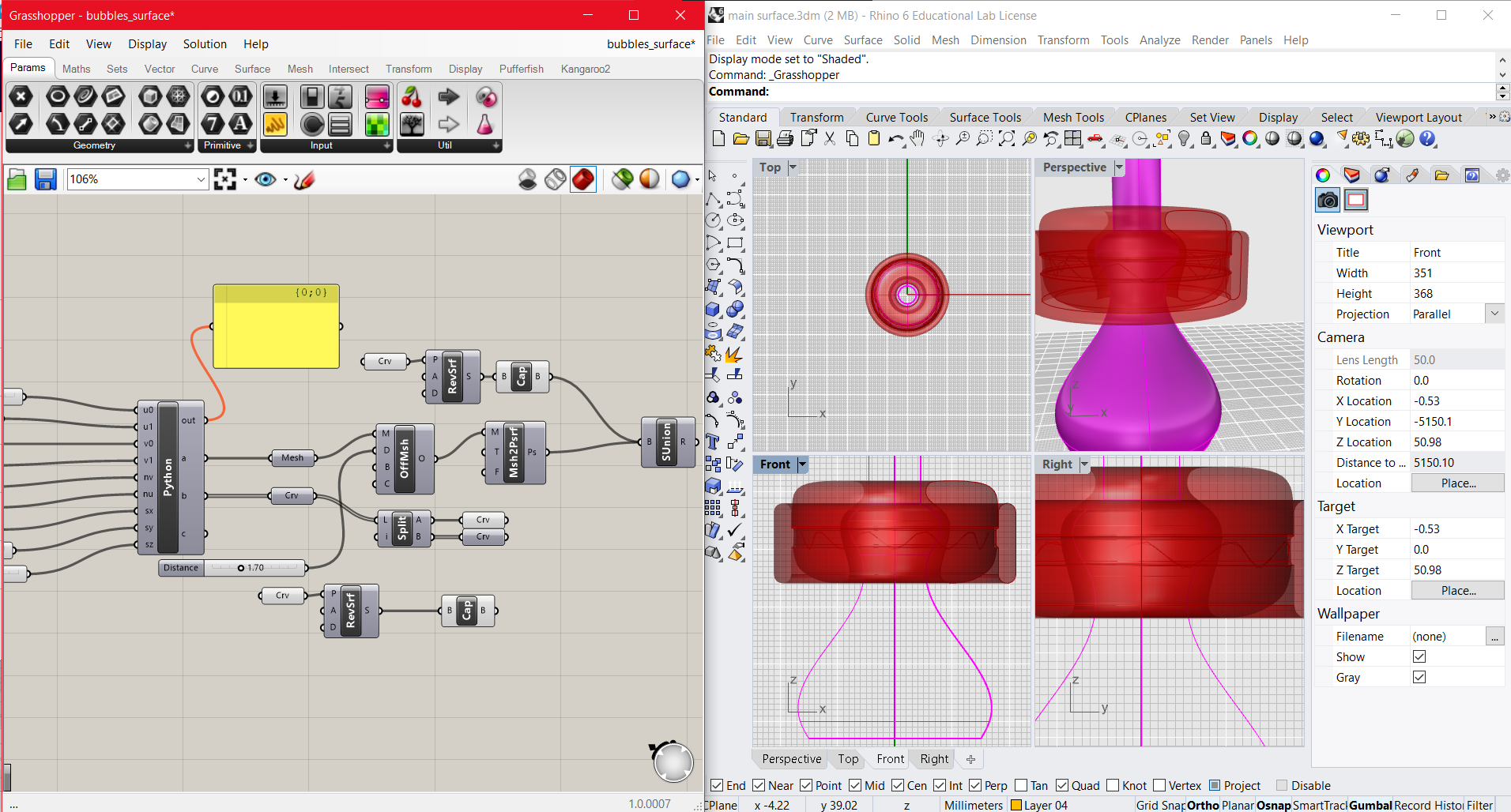1511x812 pixels.
Task: Open the preview eye dropdown arrow
Action: (x=285, y=180)
